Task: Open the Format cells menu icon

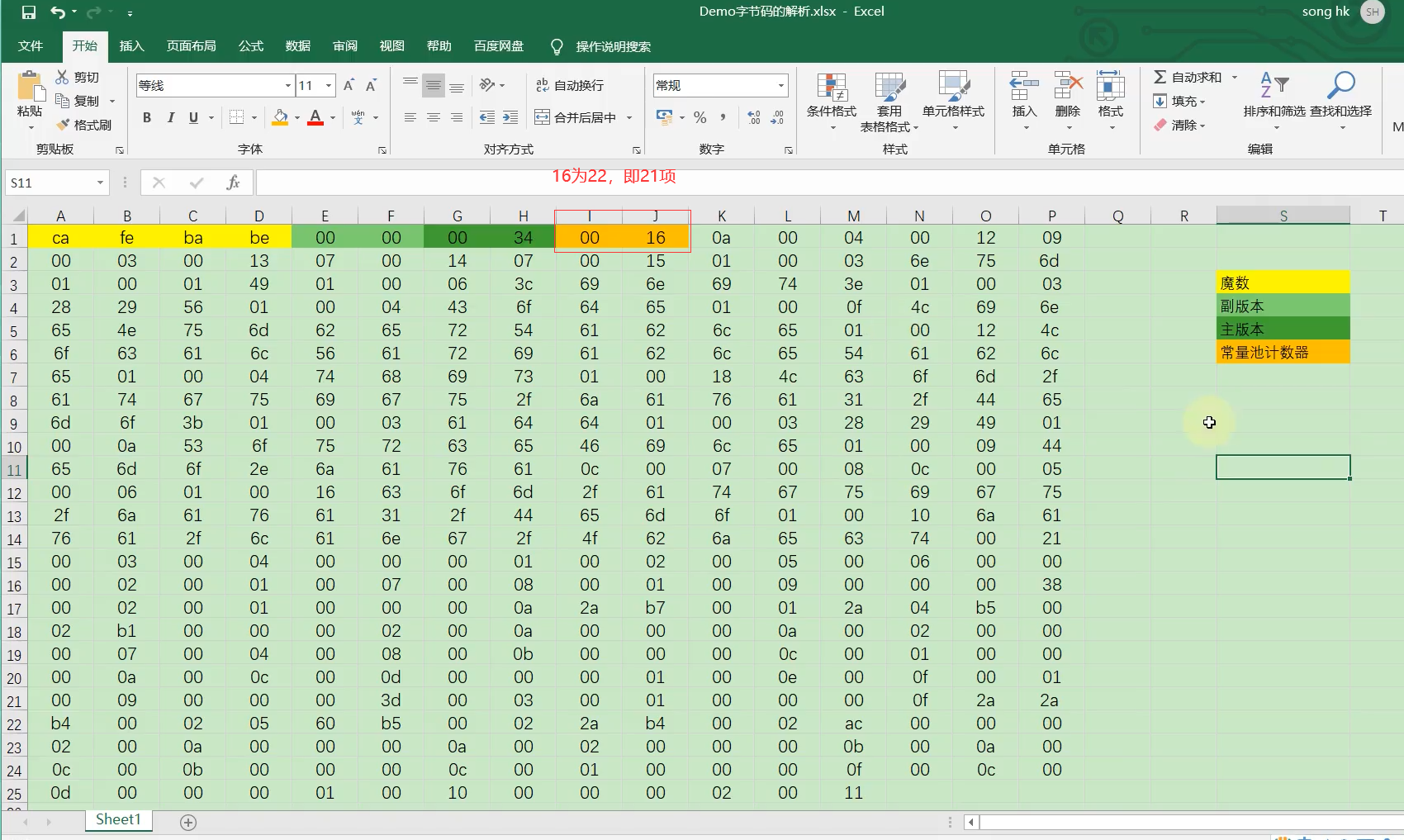Action: [1111, 85]
